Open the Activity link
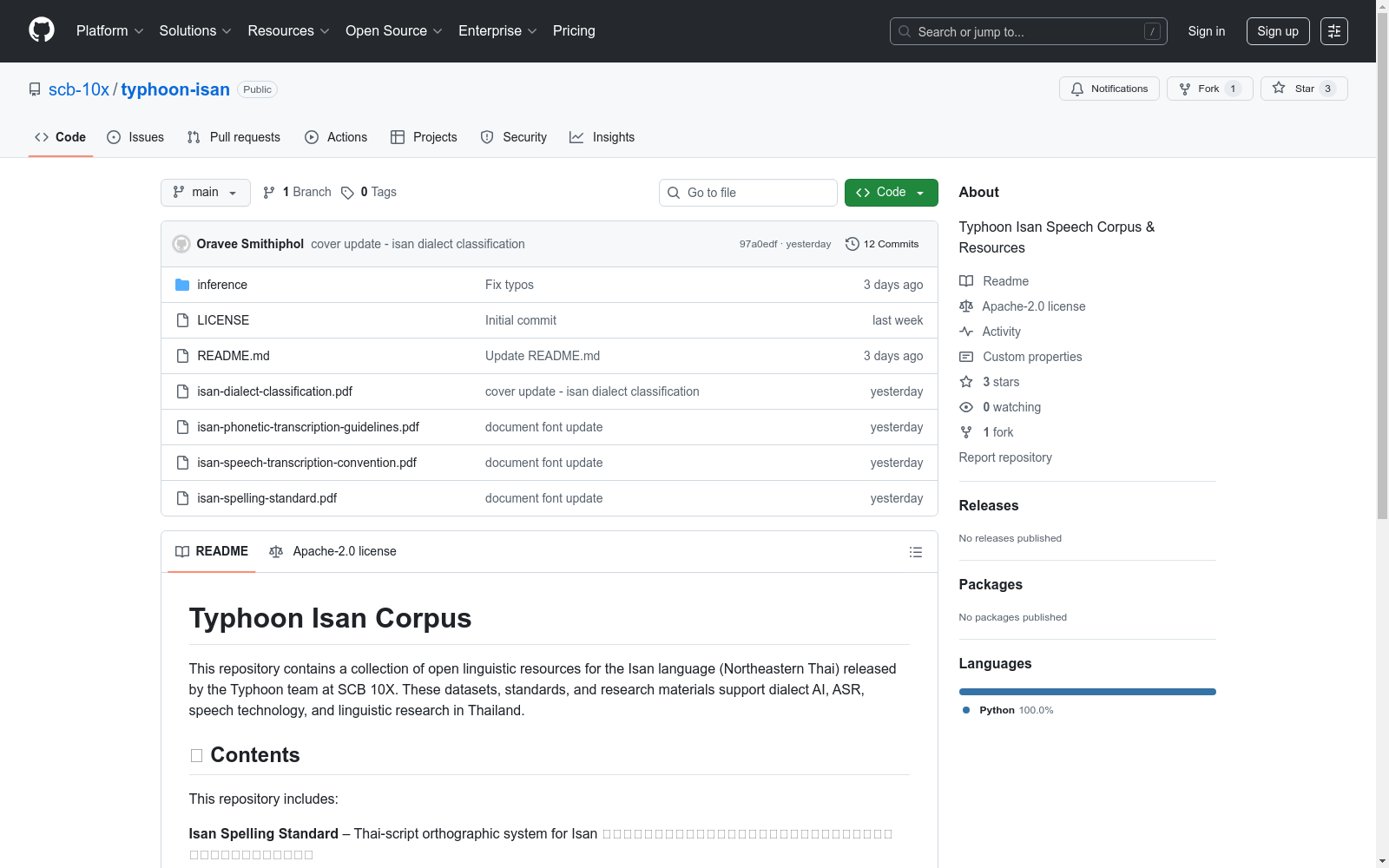The height and width of the screenshot is (868, 1389). coord(990,332)
